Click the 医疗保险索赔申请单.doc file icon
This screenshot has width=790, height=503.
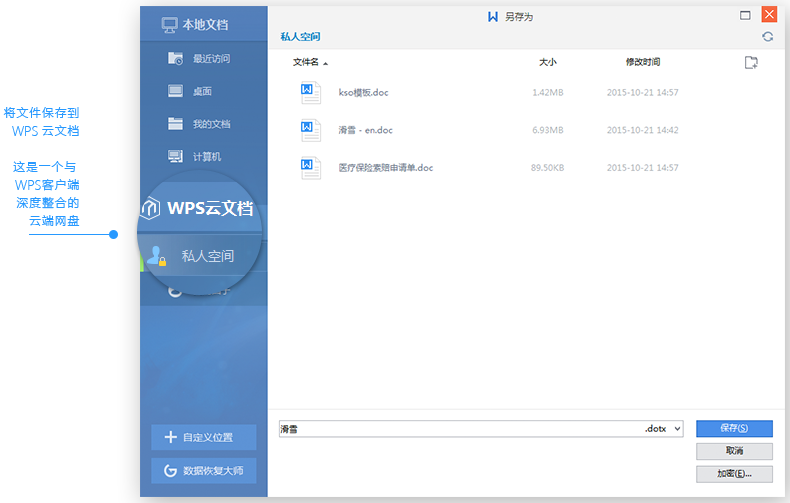click(x=310, y=168)
